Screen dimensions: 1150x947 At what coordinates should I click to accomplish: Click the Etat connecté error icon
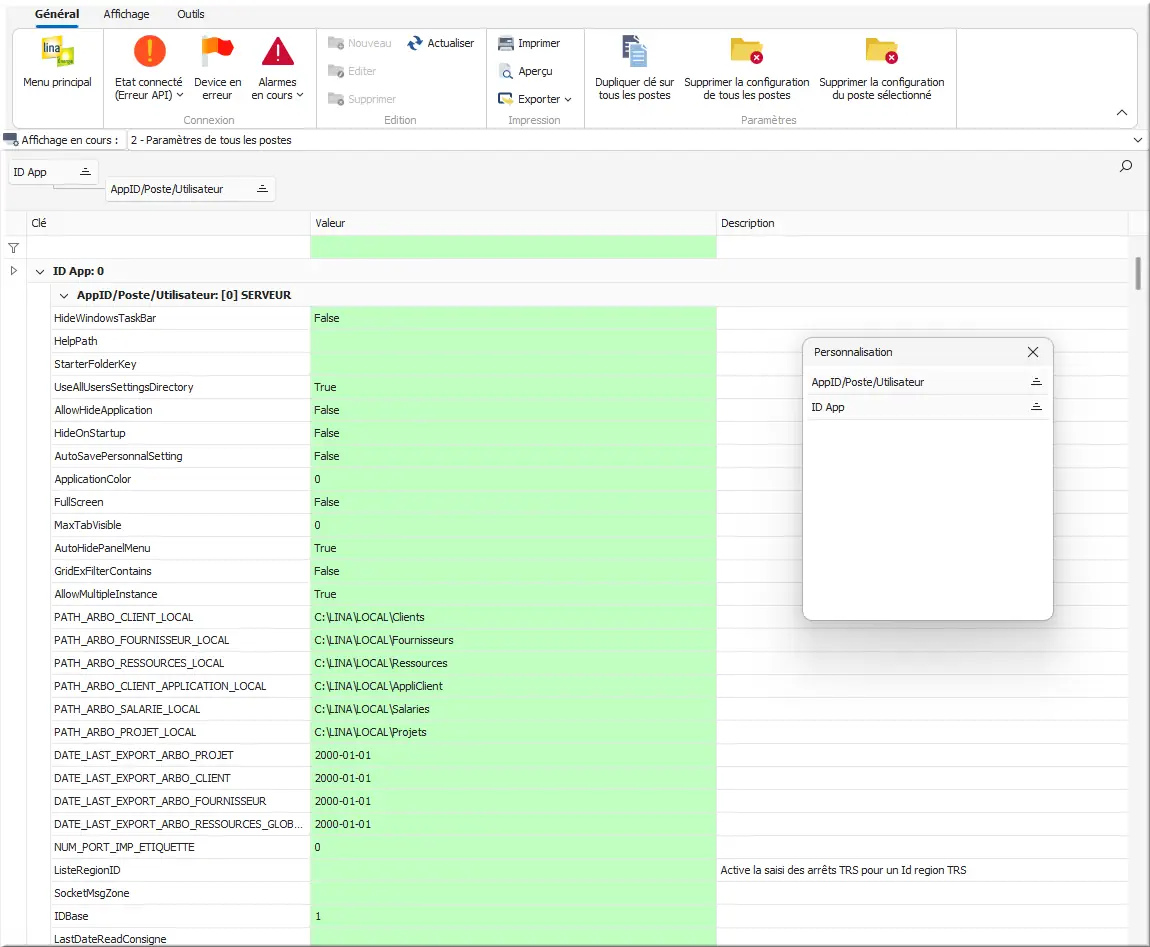[x=150, y=51]
